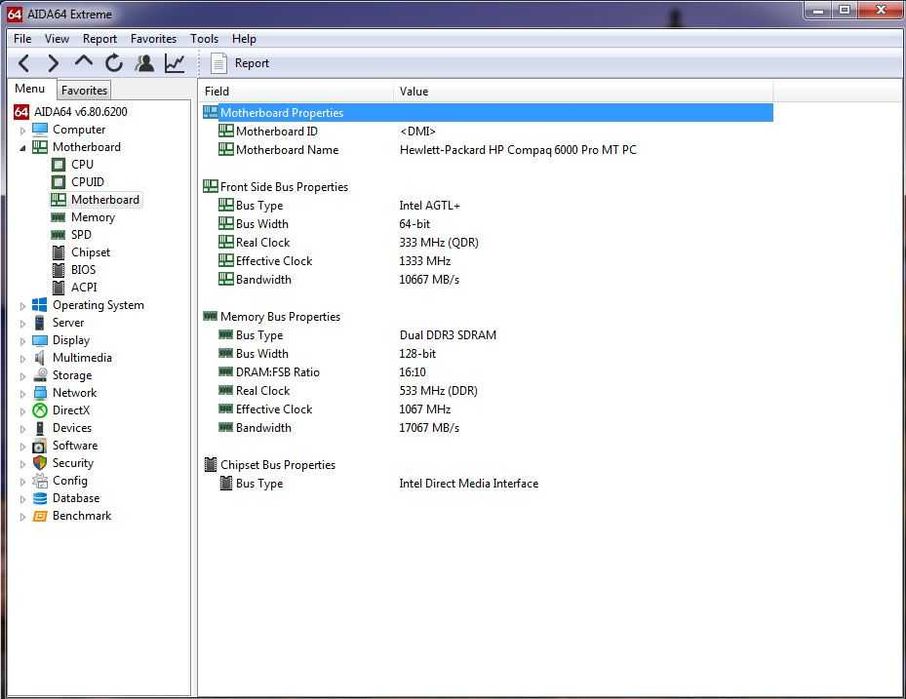Select the Memory Bus Properties heading
Screen dimensions: 906x699
point(280,317)
